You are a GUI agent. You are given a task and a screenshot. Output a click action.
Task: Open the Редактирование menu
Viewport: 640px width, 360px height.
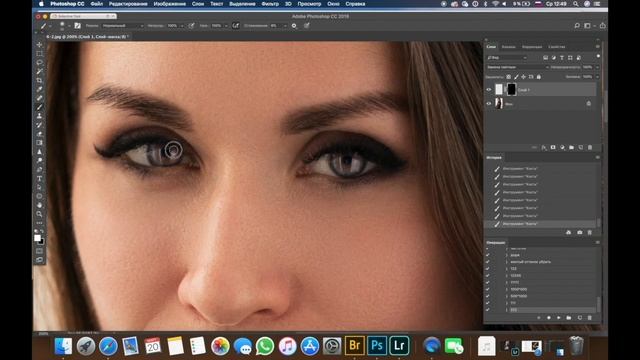pyautogui.click(x=128, y=4)
